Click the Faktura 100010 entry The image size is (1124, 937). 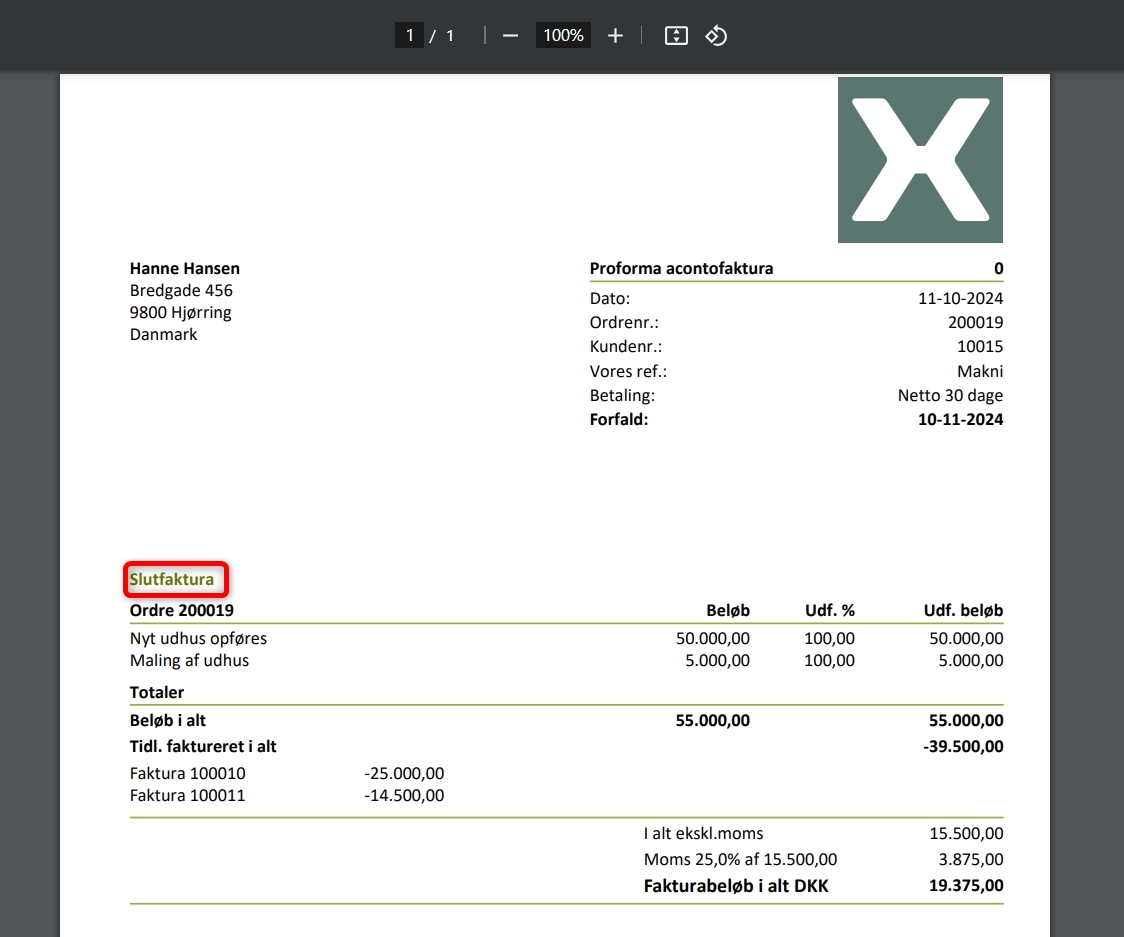(x=187, y=773)
